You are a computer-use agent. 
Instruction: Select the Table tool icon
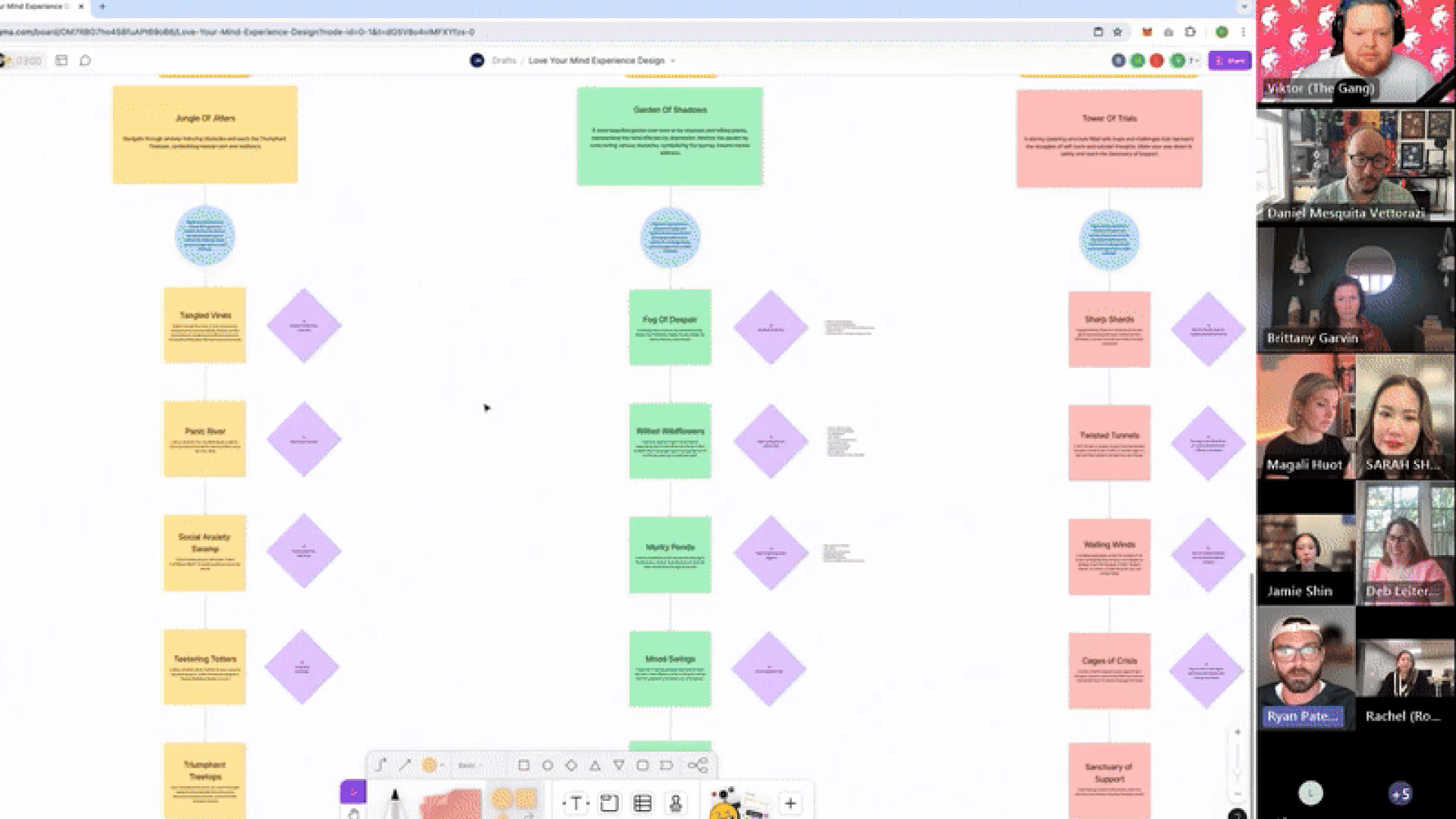(642, 803)
